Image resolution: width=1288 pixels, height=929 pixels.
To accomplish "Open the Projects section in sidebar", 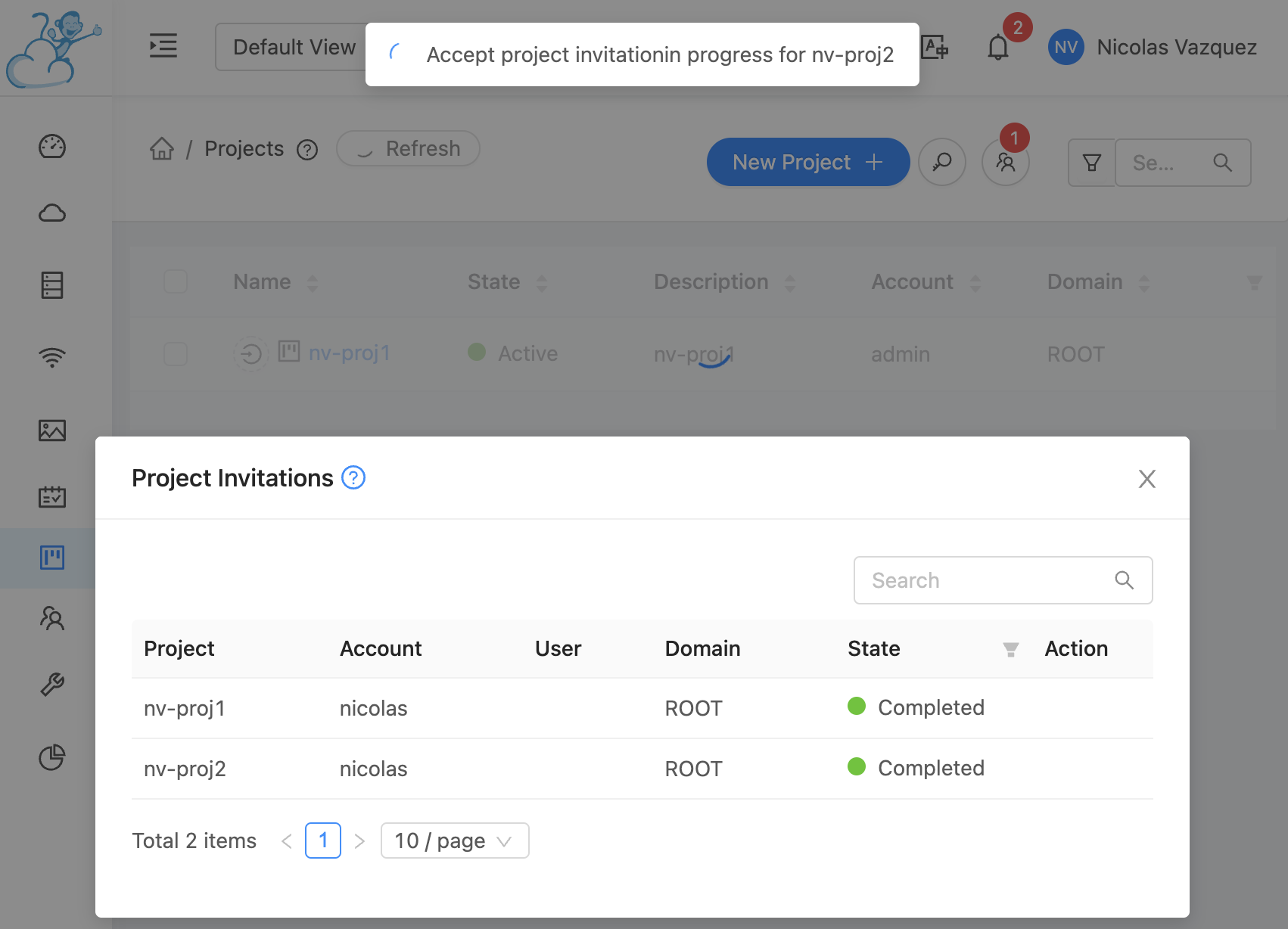I will click(52, 558).
